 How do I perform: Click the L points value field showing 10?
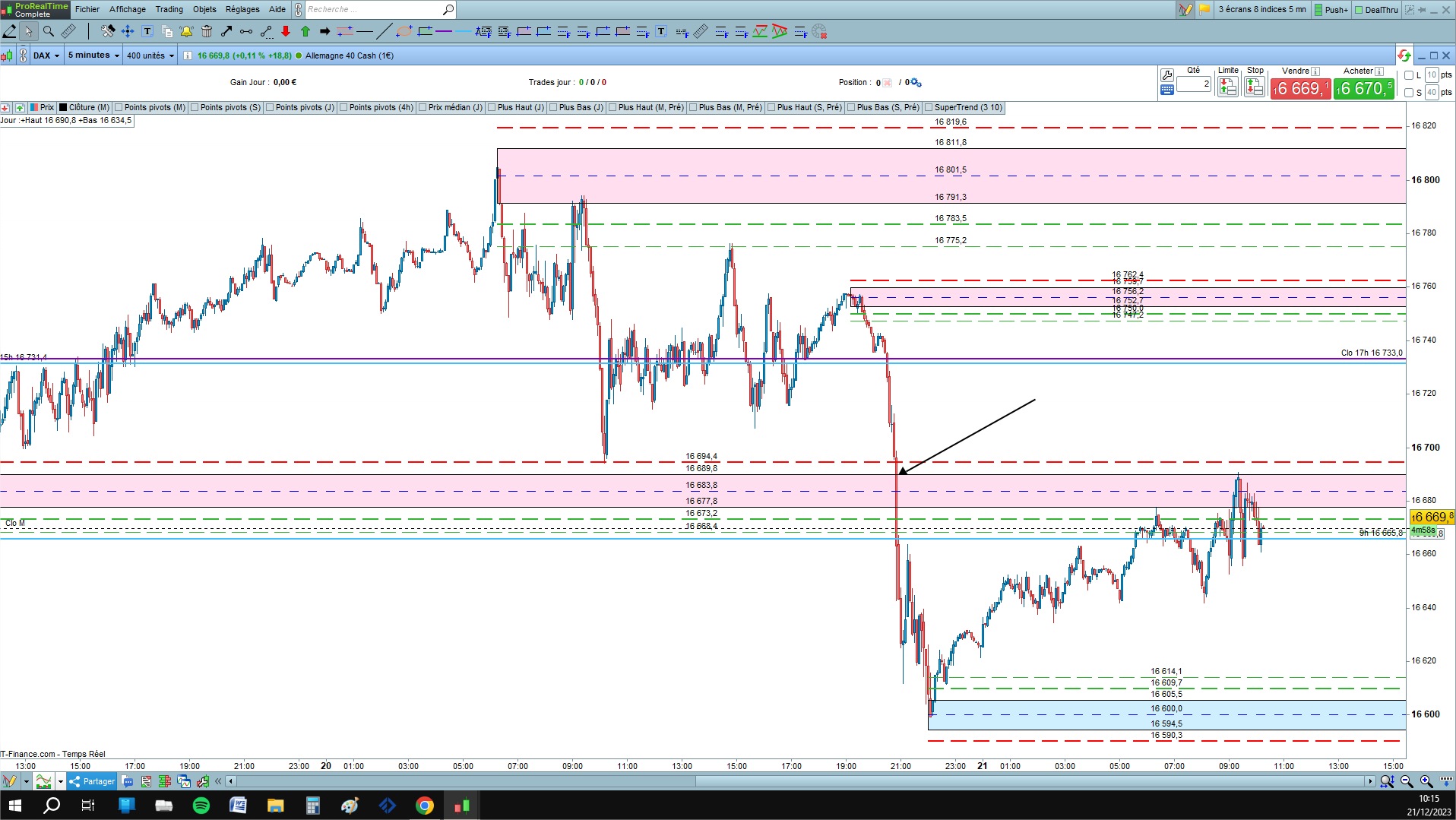click(x=1432, y=75)
